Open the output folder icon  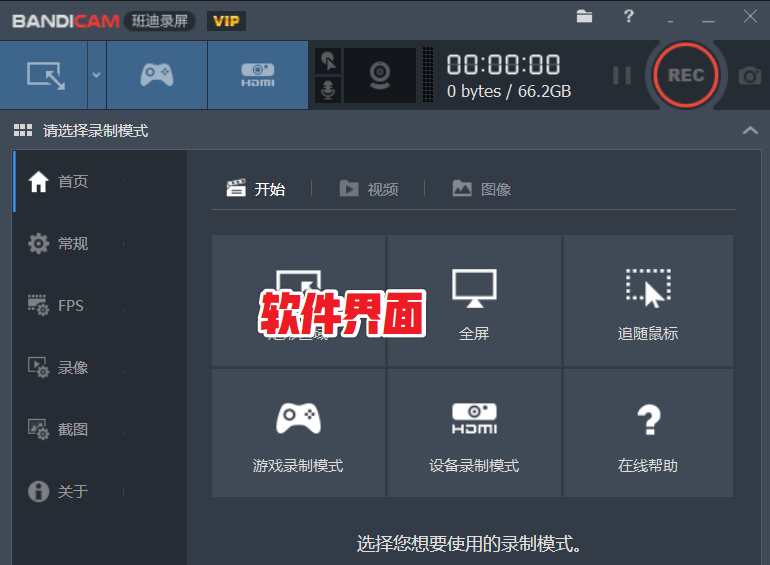tap(584, 16)
